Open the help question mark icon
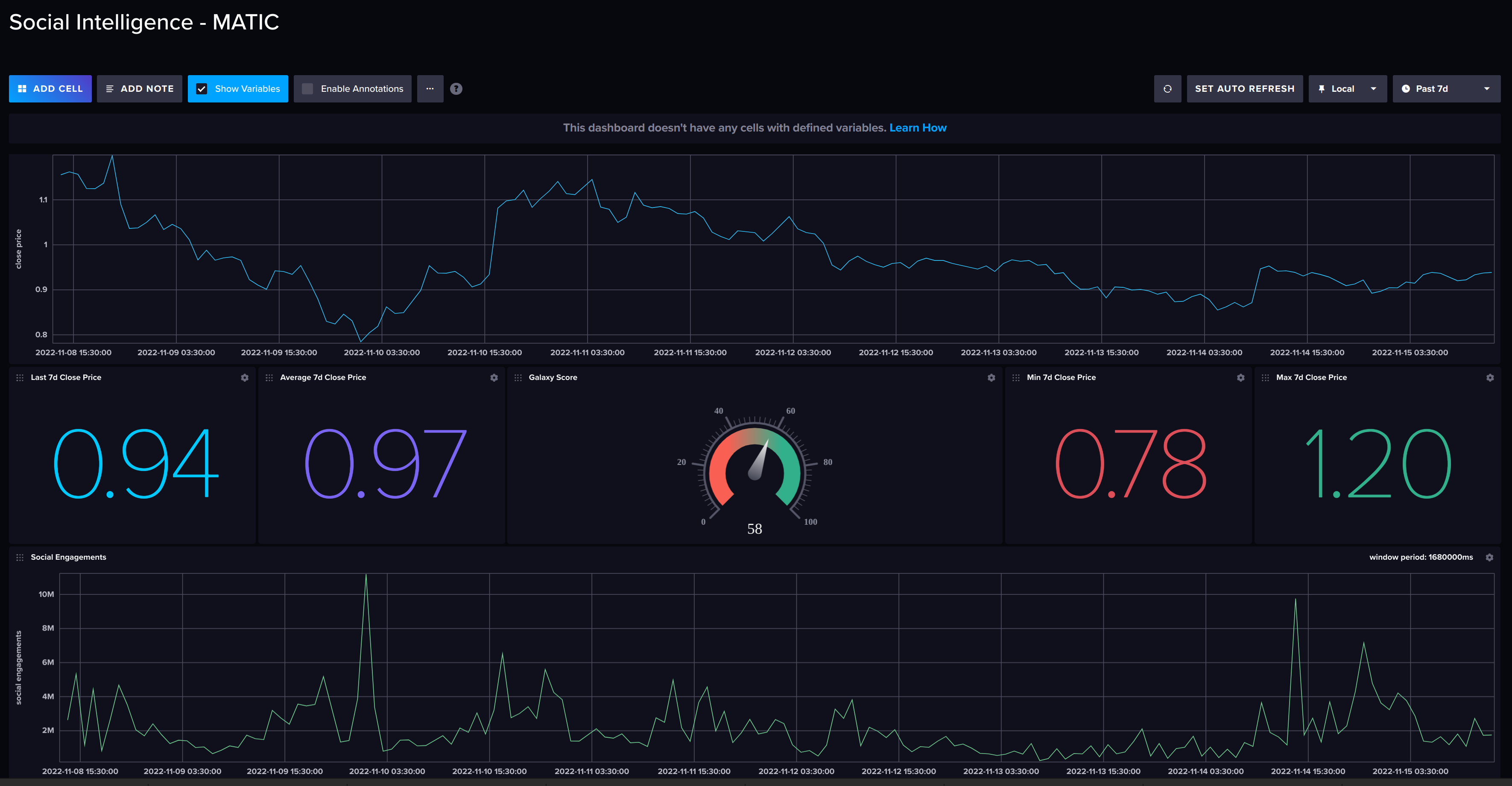1512x786 pixels. [x=456, y=89]
